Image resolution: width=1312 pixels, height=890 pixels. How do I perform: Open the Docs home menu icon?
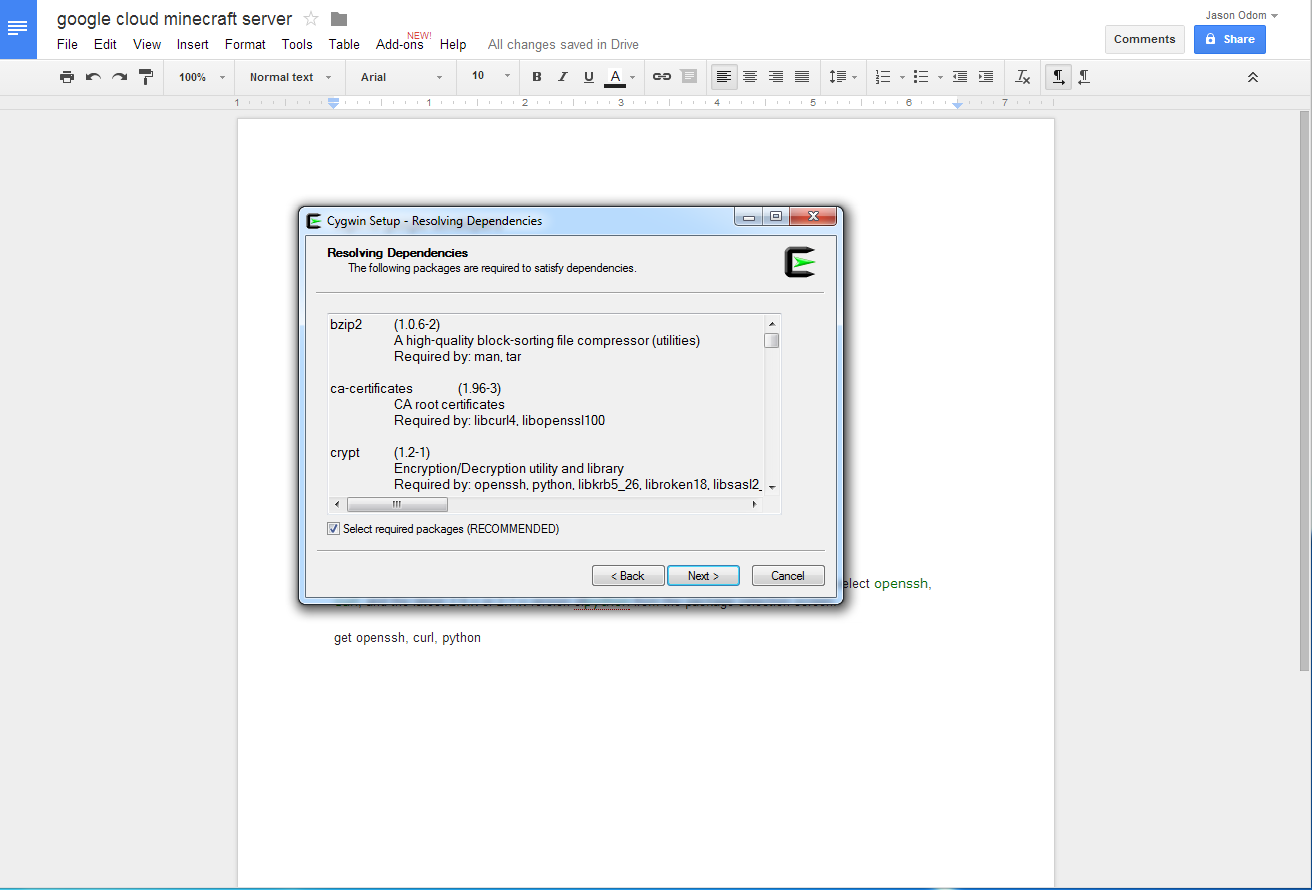[18, 29]
